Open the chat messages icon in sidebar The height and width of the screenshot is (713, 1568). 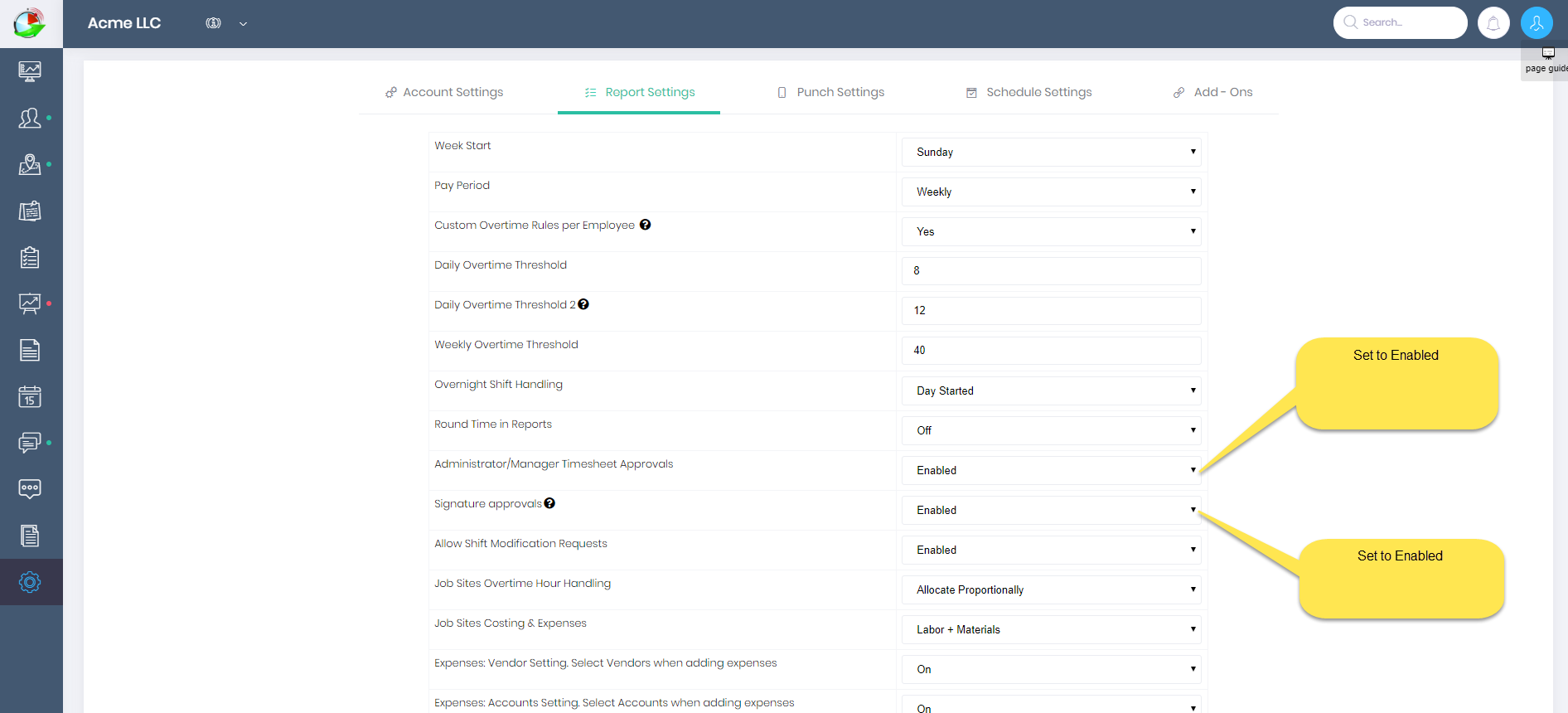point(30,443)
